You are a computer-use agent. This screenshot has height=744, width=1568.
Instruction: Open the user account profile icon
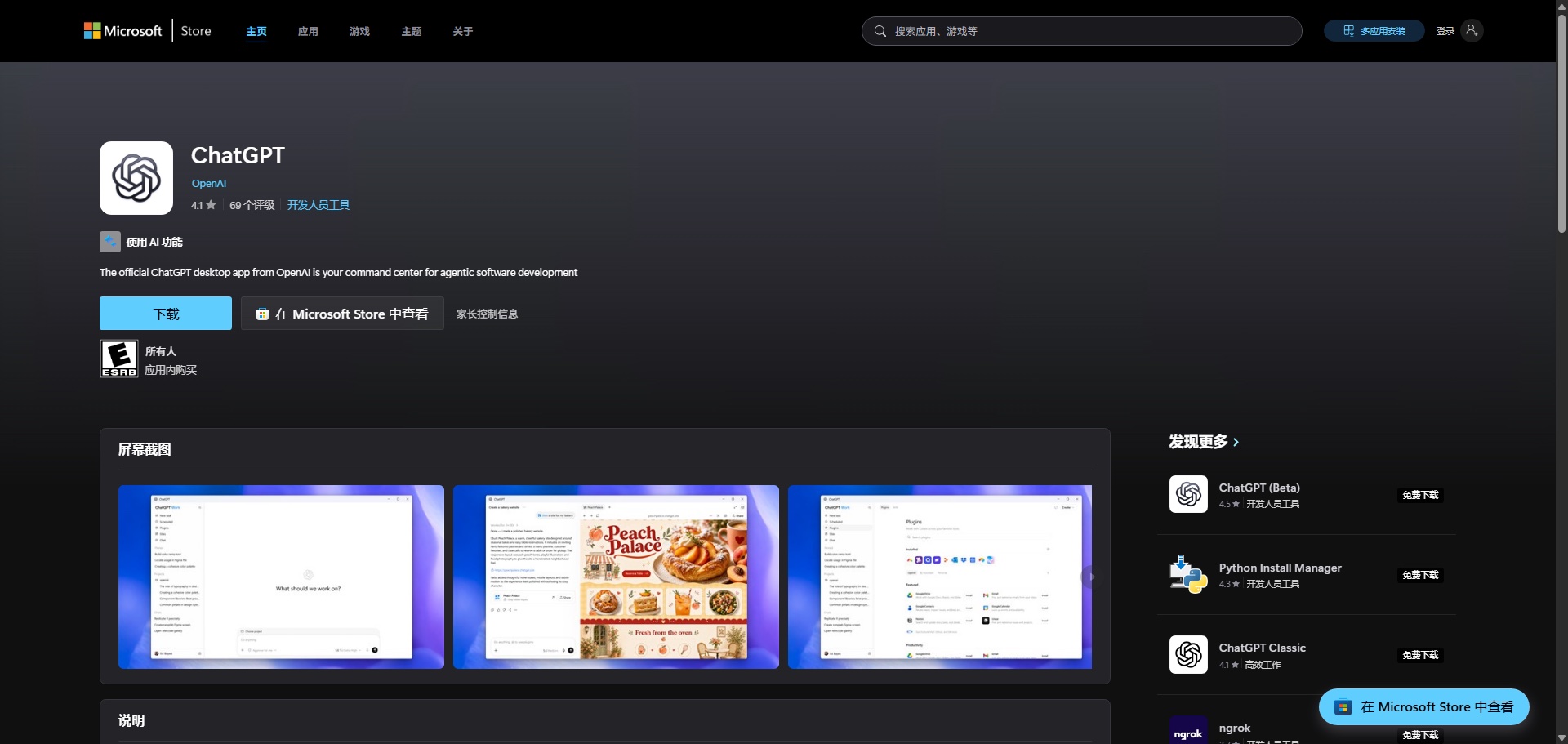(x=1472, y=30)
